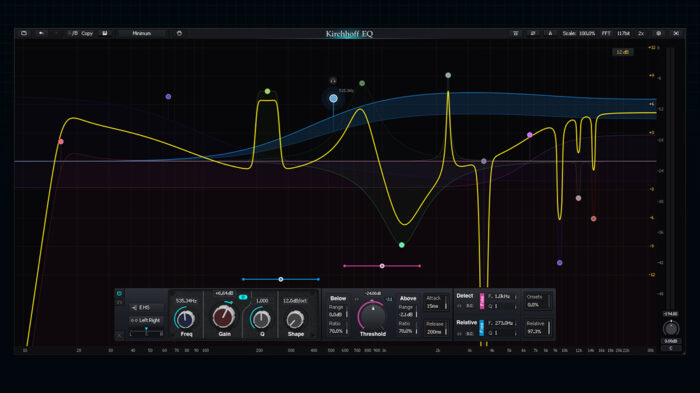Image resolution: width=700 pixels, height=393 pixels.
Task: Toggle the cyan dynamic link switch near Gain
Action: (x=243, y=297)
